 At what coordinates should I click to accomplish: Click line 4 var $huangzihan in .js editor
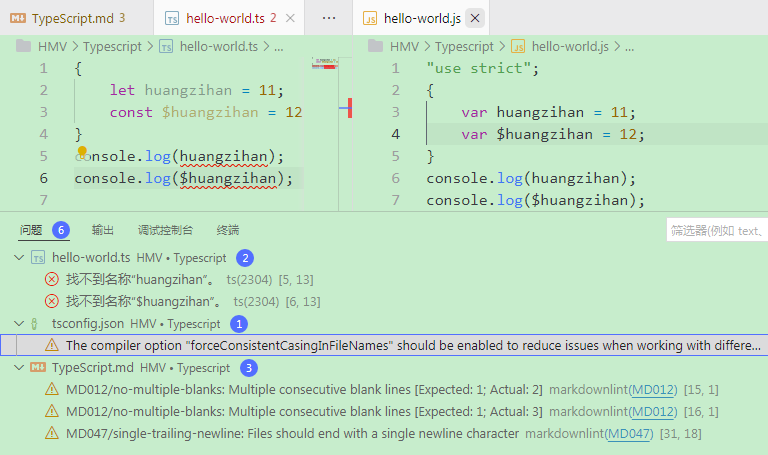pyautogui.click(x=552, y=134)
